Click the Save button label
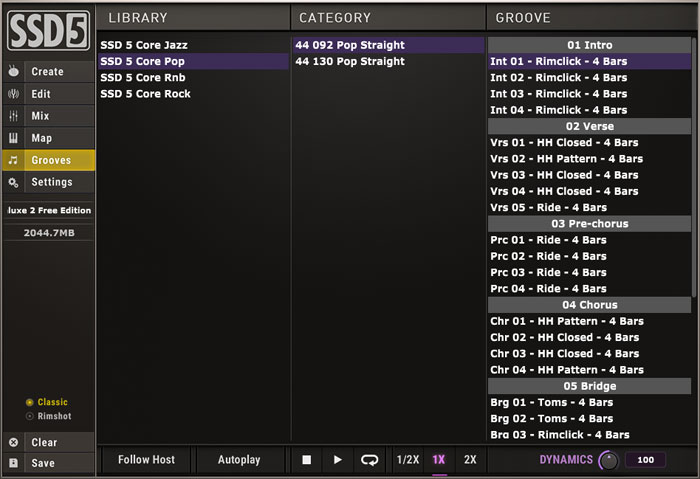 click(x=43, y=463)
